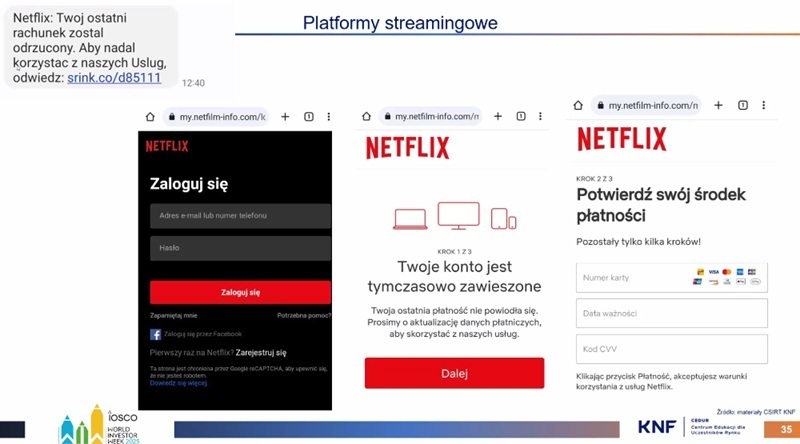
Task: Click the card brand icons in Numer karty field
Action: click(726, 276)
